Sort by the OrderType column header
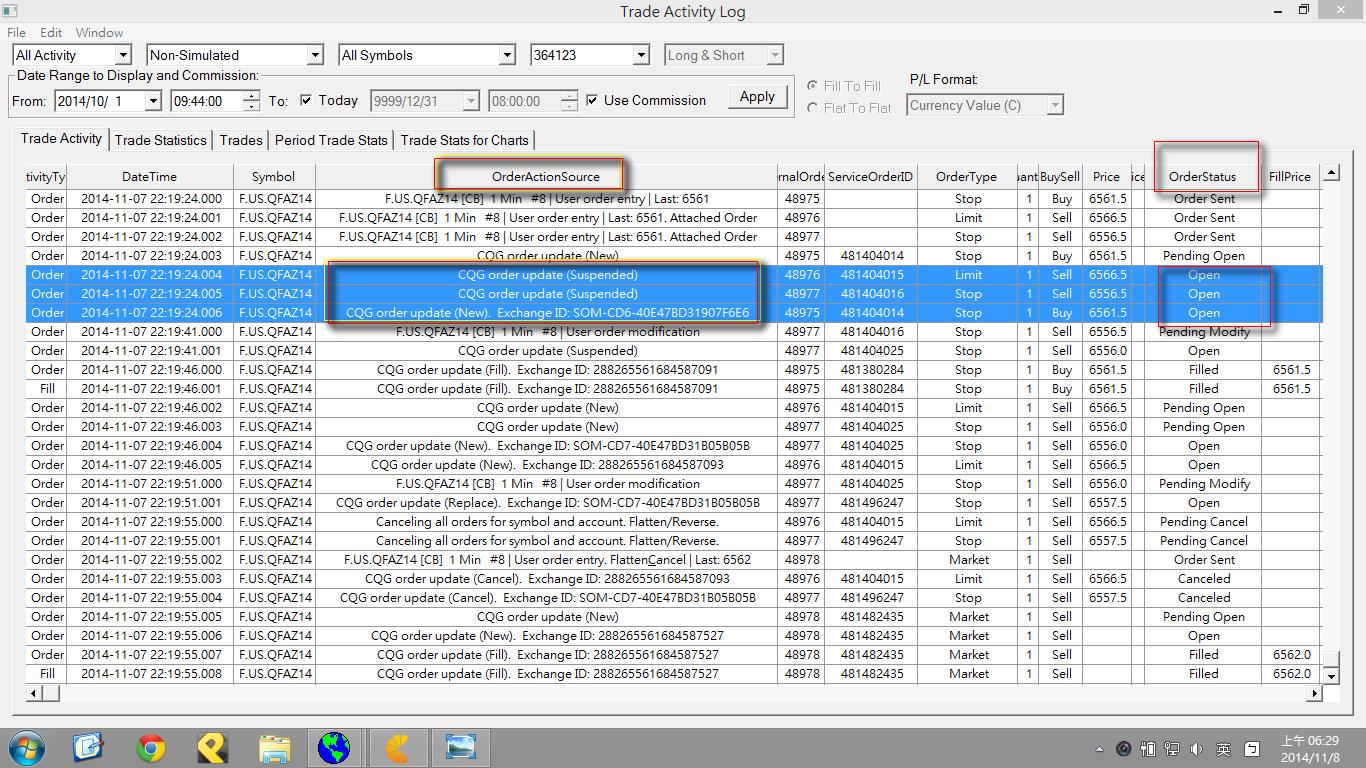 (966, 177)
